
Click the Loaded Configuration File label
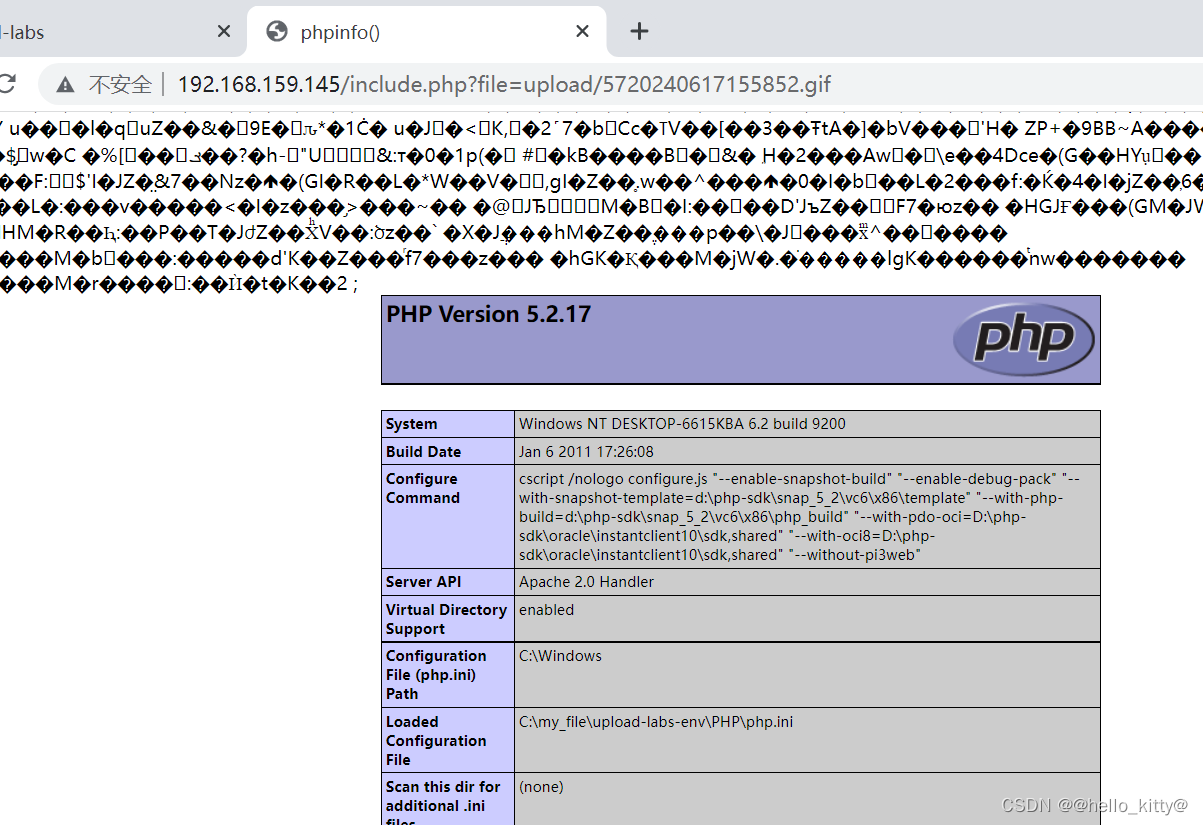pyautogui.click(x=436, y=741)
